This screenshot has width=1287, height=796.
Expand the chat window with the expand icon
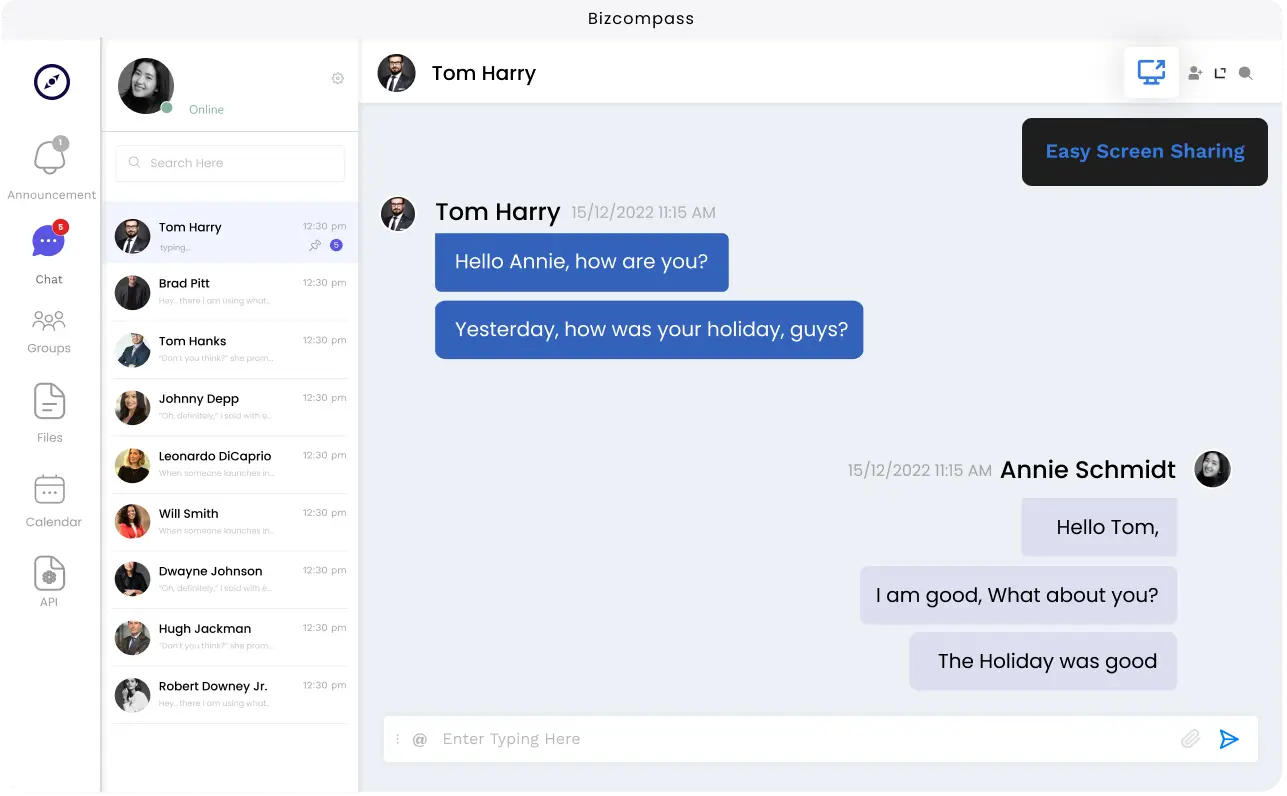(x=1220, y=73)
